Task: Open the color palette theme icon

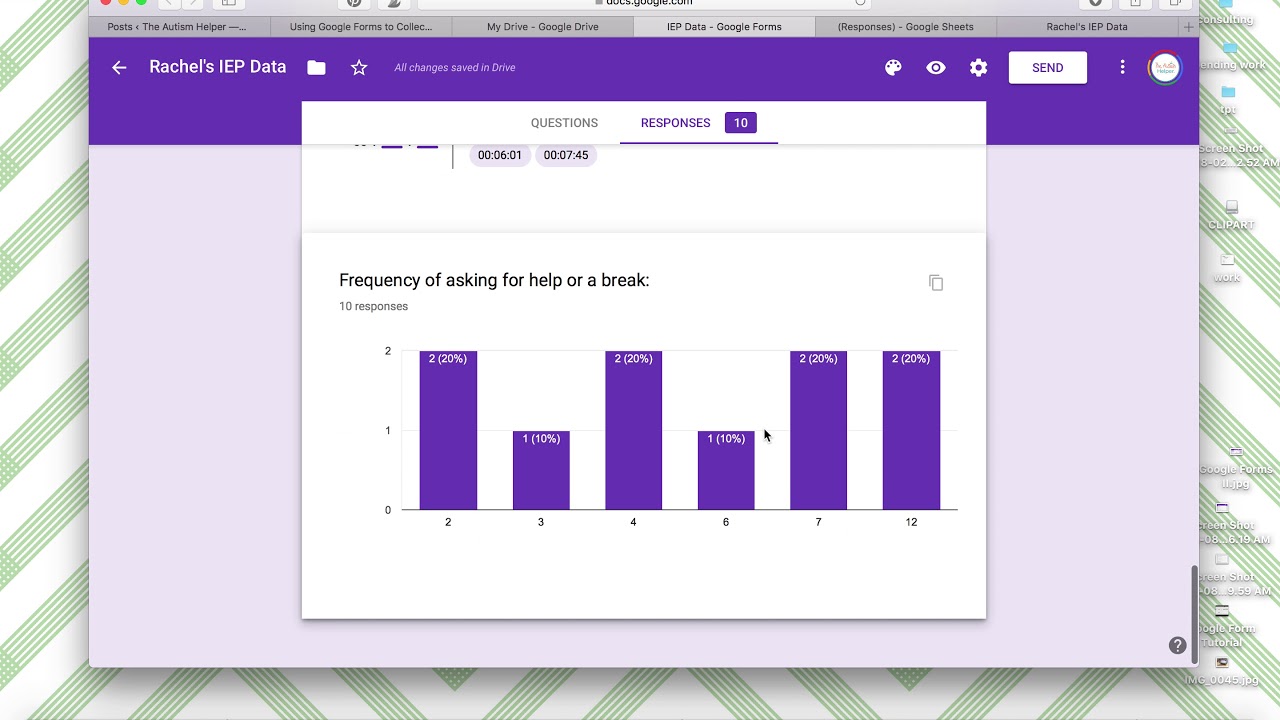Action: click(893, 67)
